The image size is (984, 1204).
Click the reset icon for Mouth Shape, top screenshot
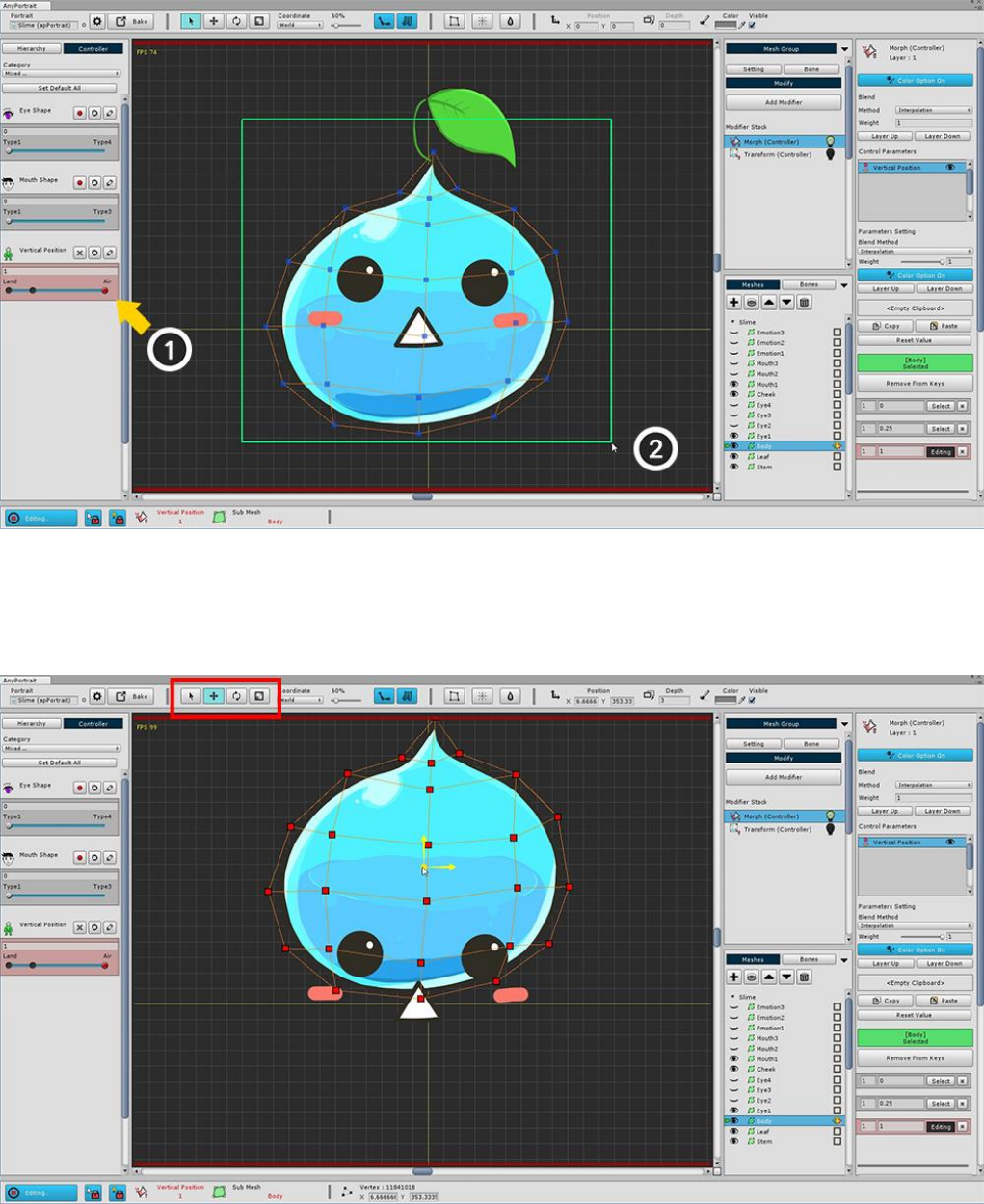[94, 183]
